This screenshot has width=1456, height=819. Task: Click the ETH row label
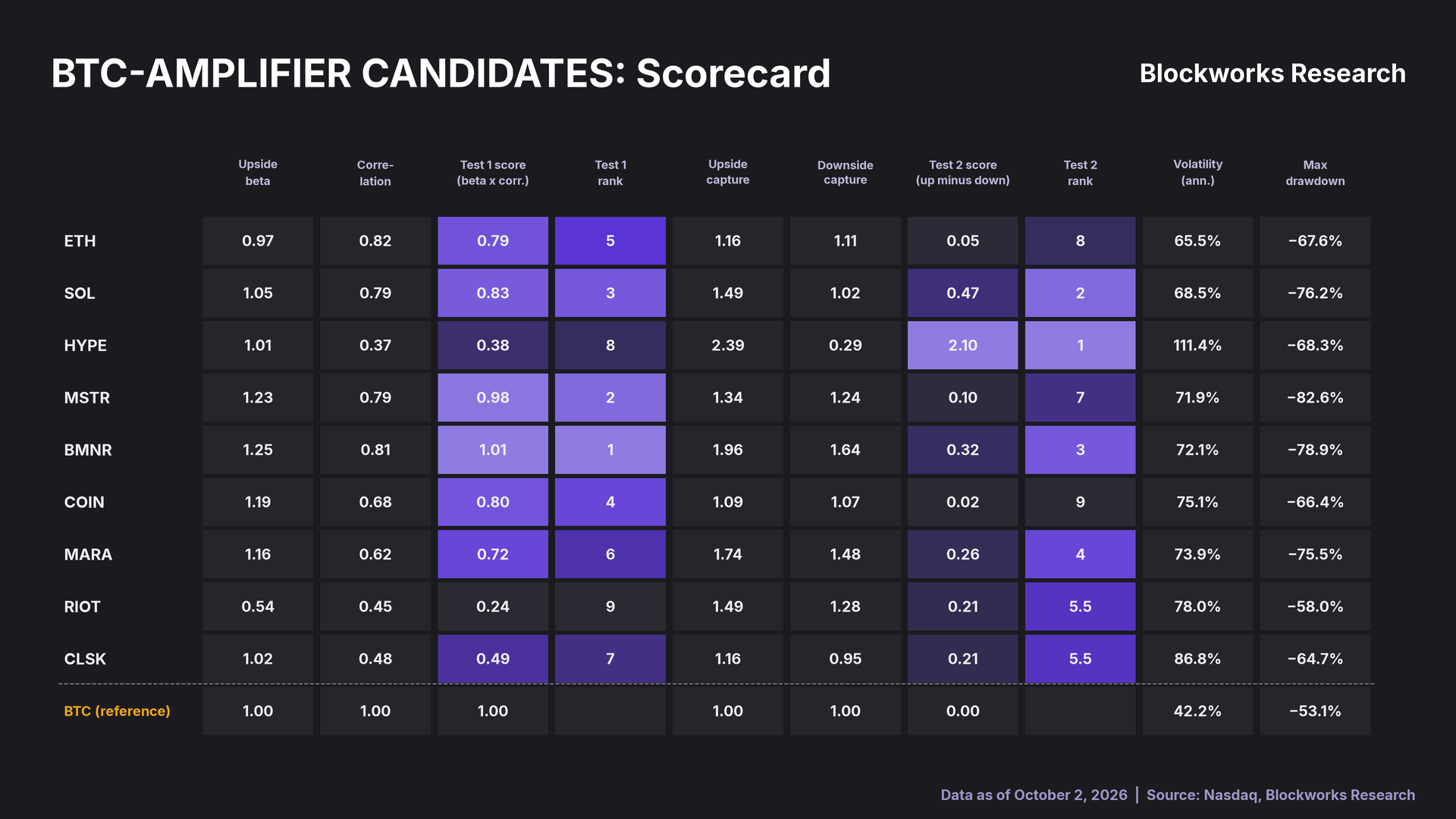click(80, 241)
